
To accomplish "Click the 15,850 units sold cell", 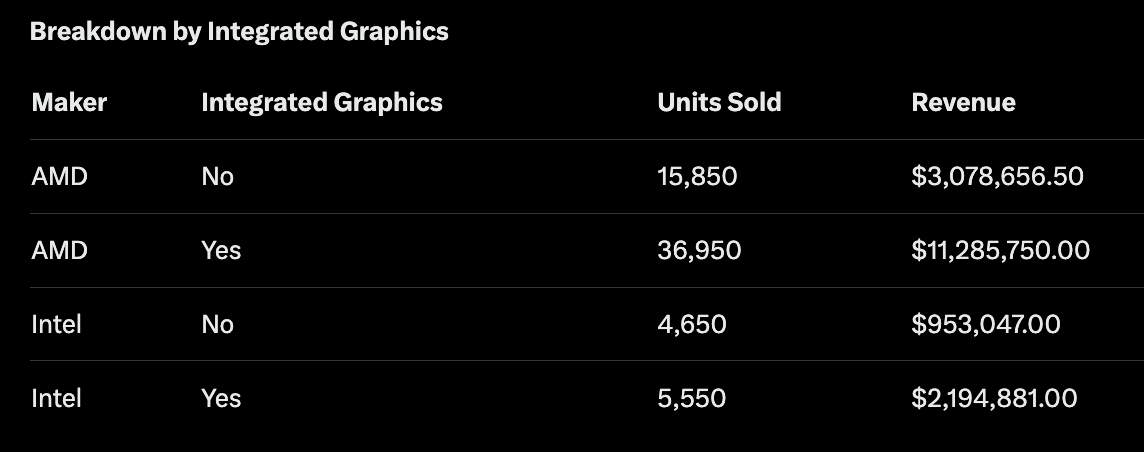I will [x=697, y=177].
